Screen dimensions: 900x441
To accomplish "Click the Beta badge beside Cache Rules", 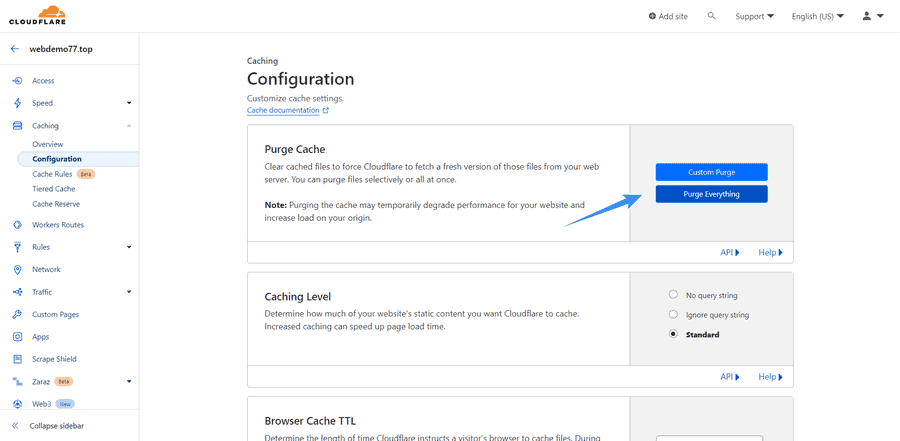I will pos(86,174).
